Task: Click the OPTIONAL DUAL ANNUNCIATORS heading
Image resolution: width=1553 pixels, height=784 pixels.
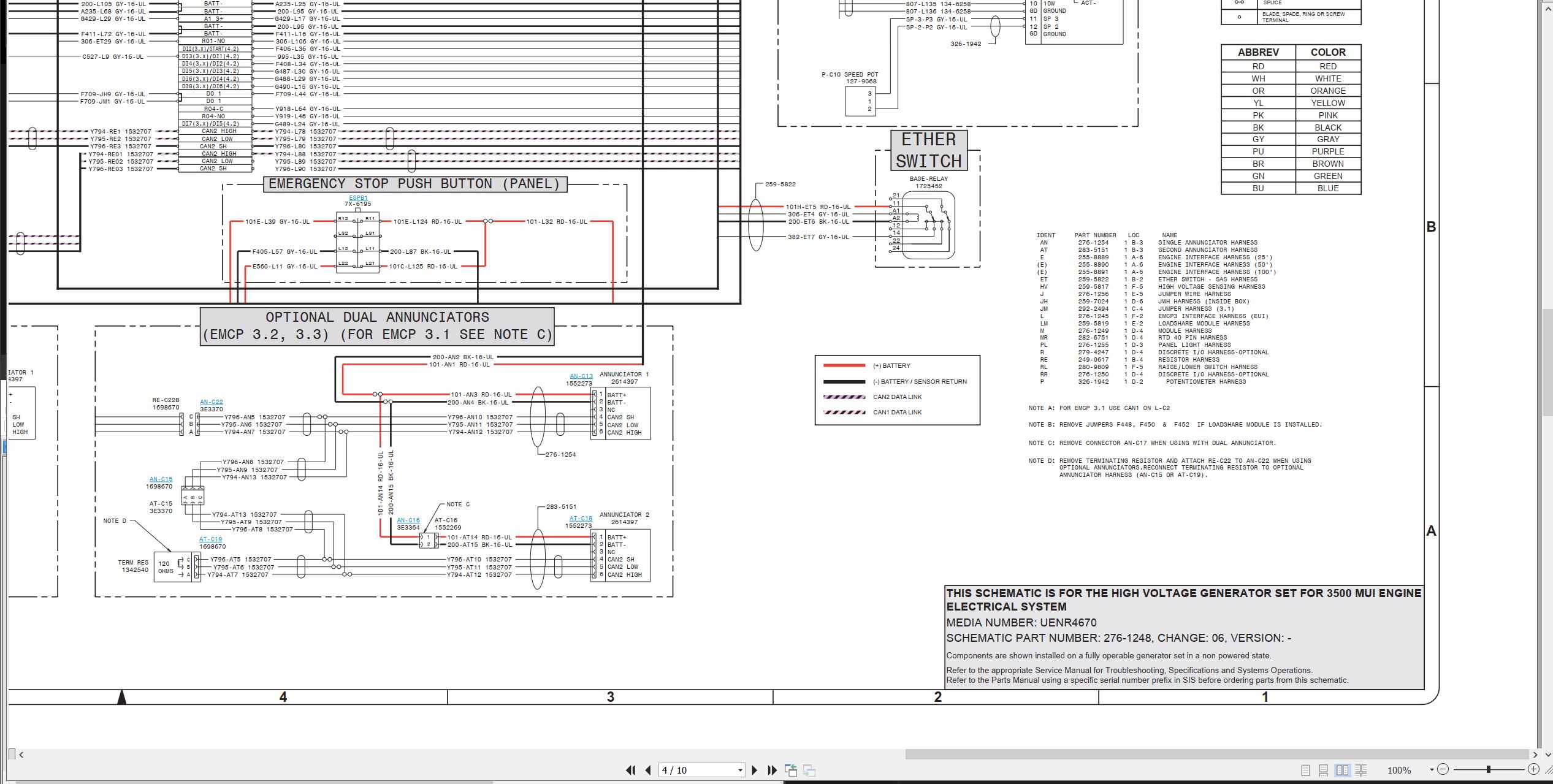Action: point(377,326)
